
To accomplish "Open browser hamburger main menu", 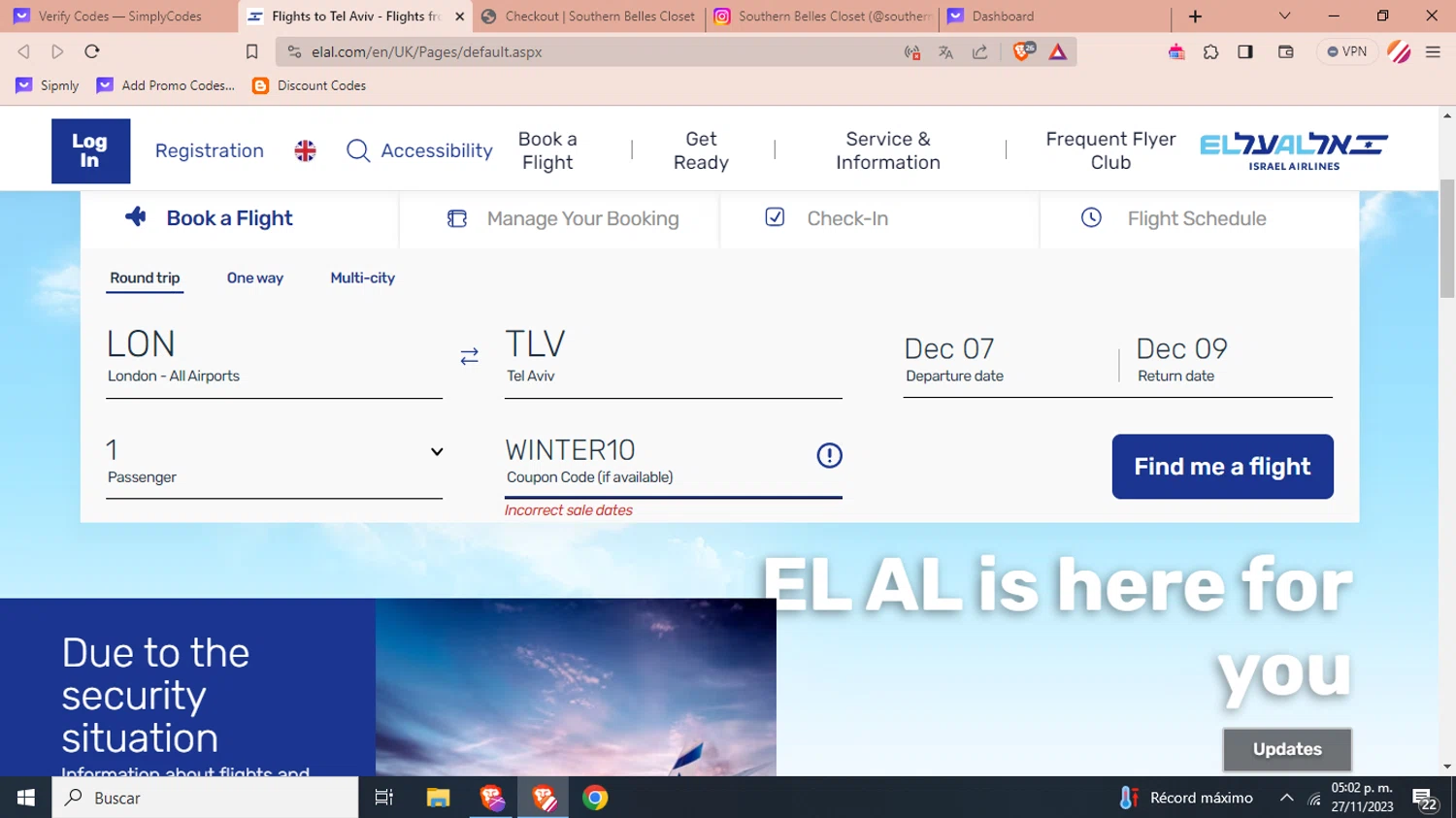I will [x=1433, y=51].
